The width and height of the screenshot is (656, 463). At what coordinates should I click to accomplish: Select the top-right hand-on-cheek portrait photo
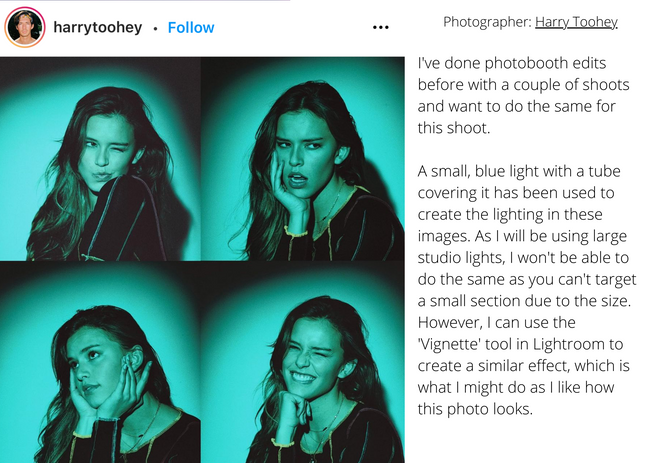coord(303,159)
